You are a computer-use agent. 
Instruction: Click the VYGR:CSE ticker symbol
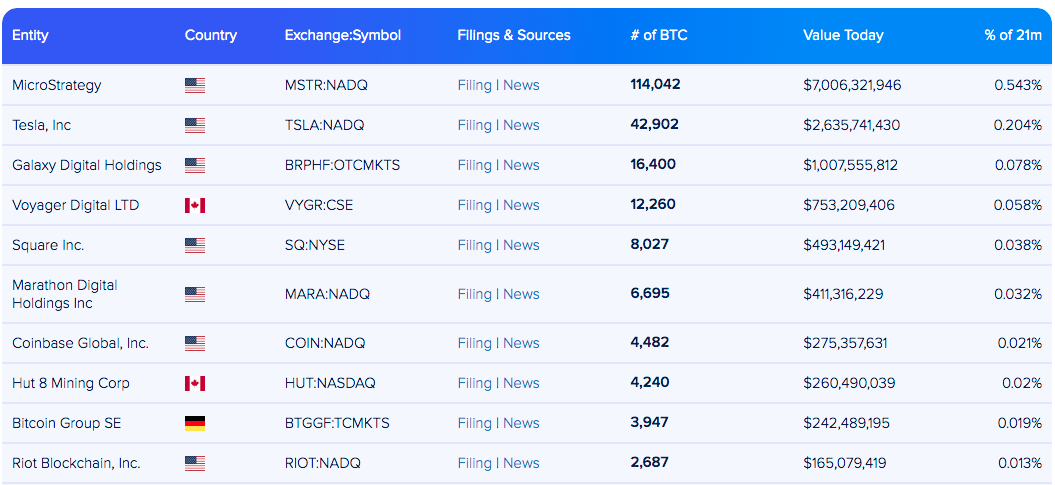pos(319,205)
